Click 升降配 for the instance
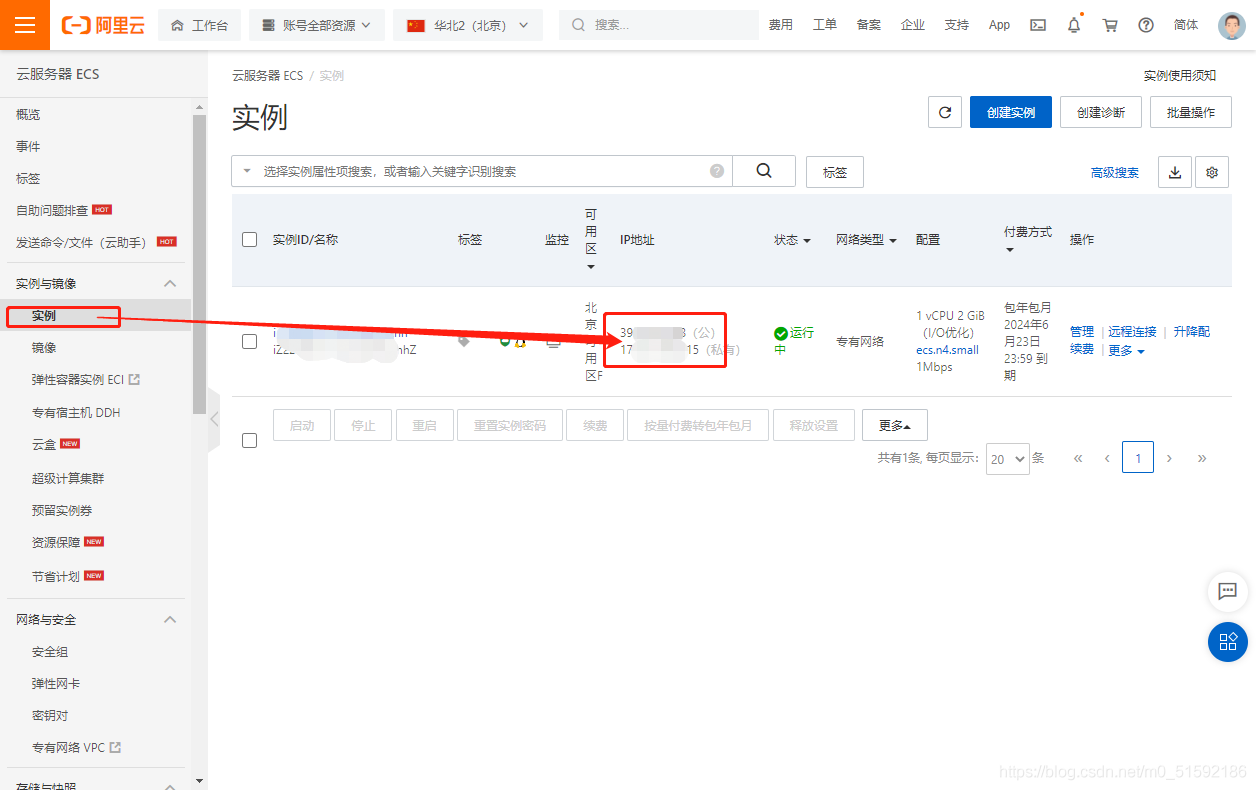The width and height of the screenshot is (1256, 790). 1192,331
